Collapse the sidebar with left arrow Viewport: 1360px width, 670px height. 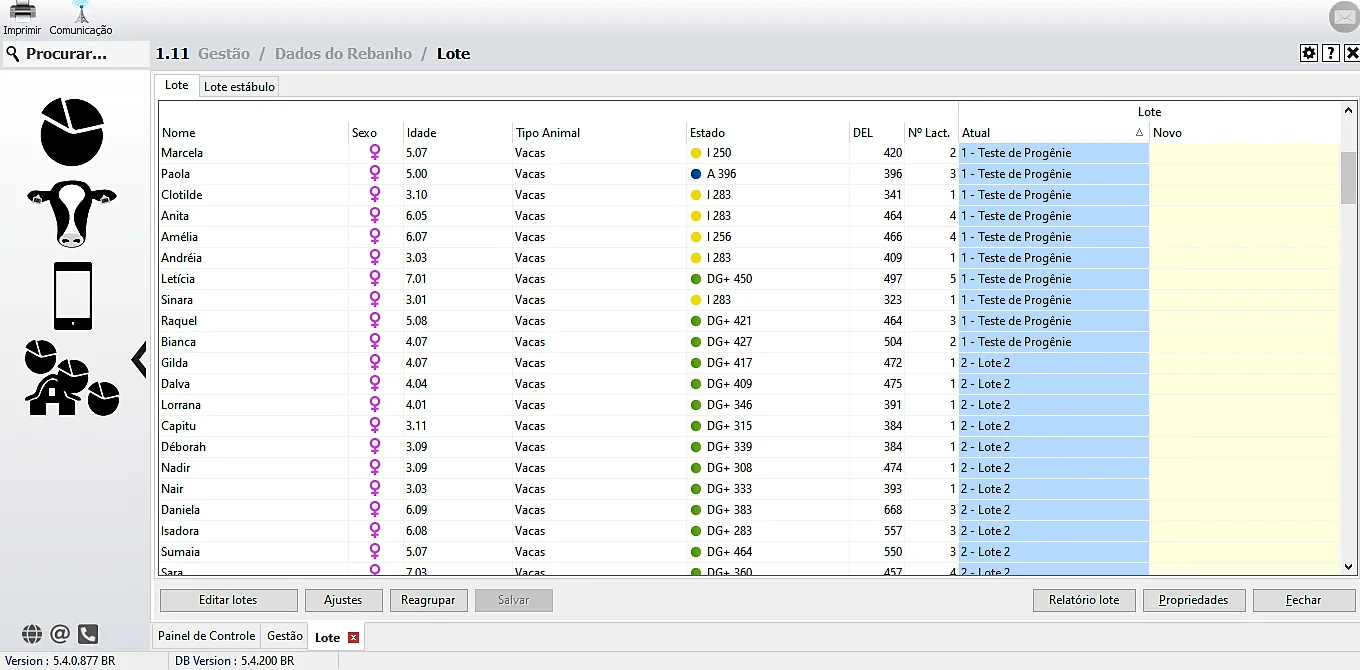pos(139,357)
